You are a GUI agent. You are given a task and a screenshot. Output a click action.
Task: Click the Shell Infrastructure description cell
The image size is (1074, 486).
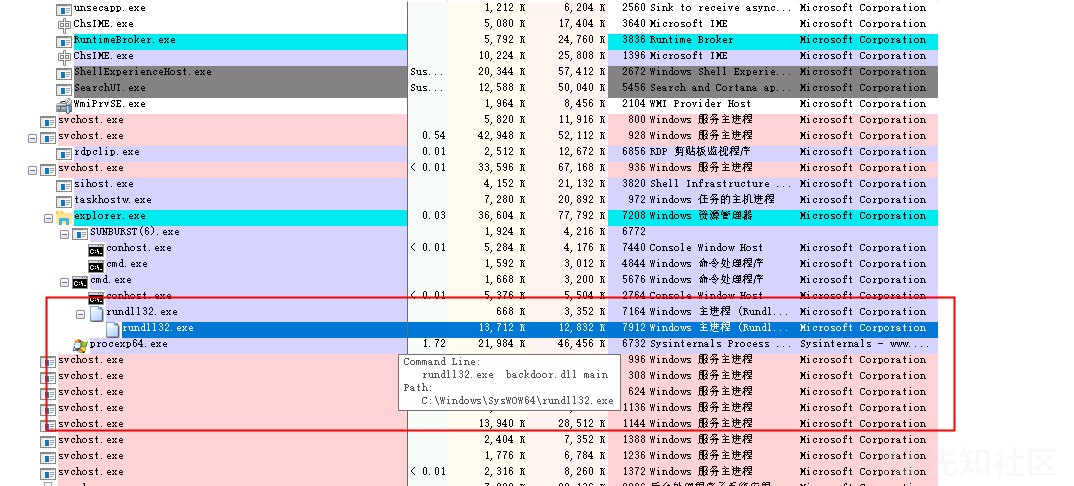click(719, 183)
